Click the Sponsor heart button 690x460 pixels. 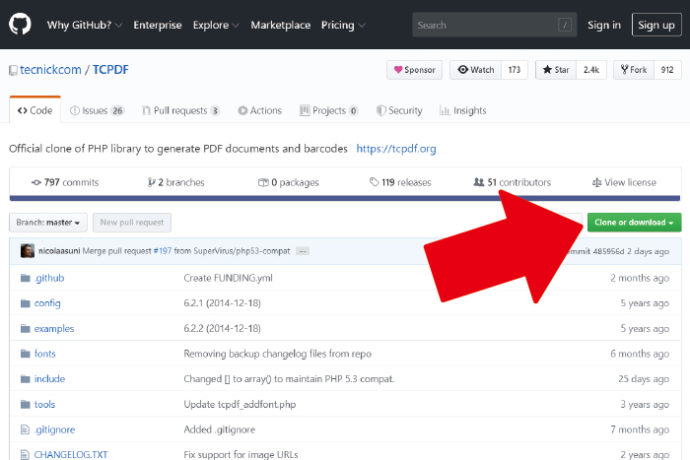click(x=414, y=70)
